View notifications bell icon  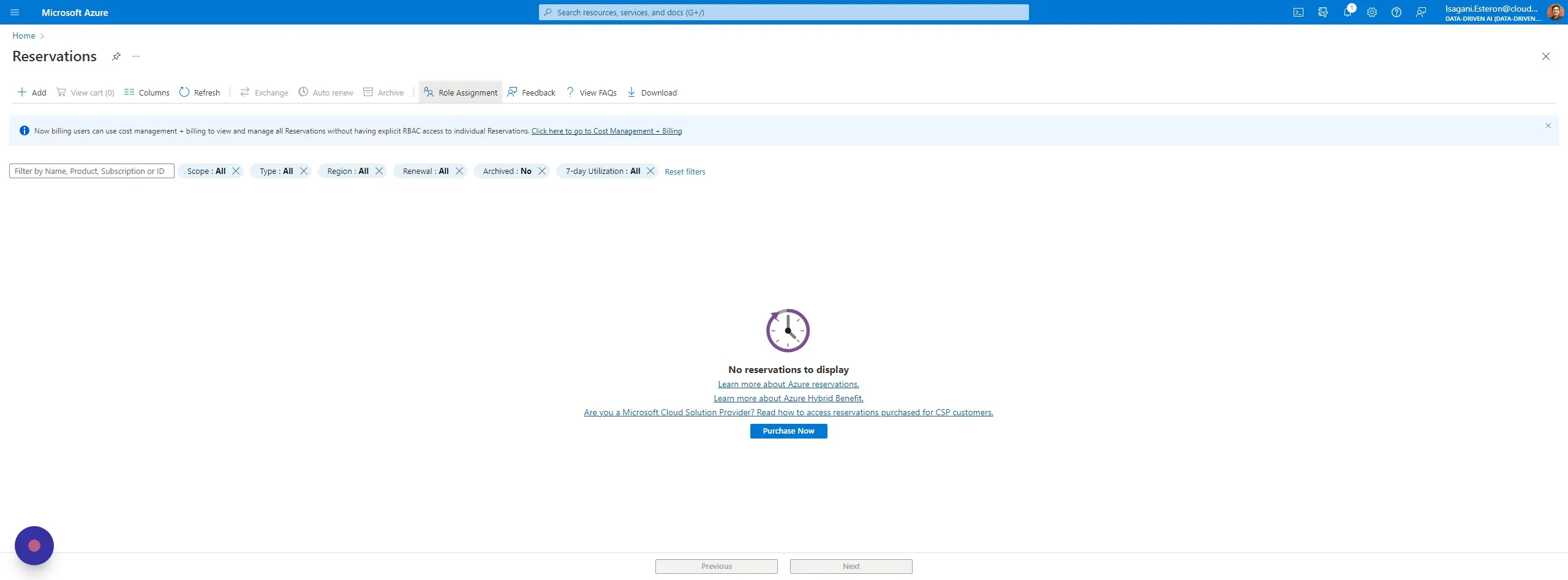pos(1347,12)
